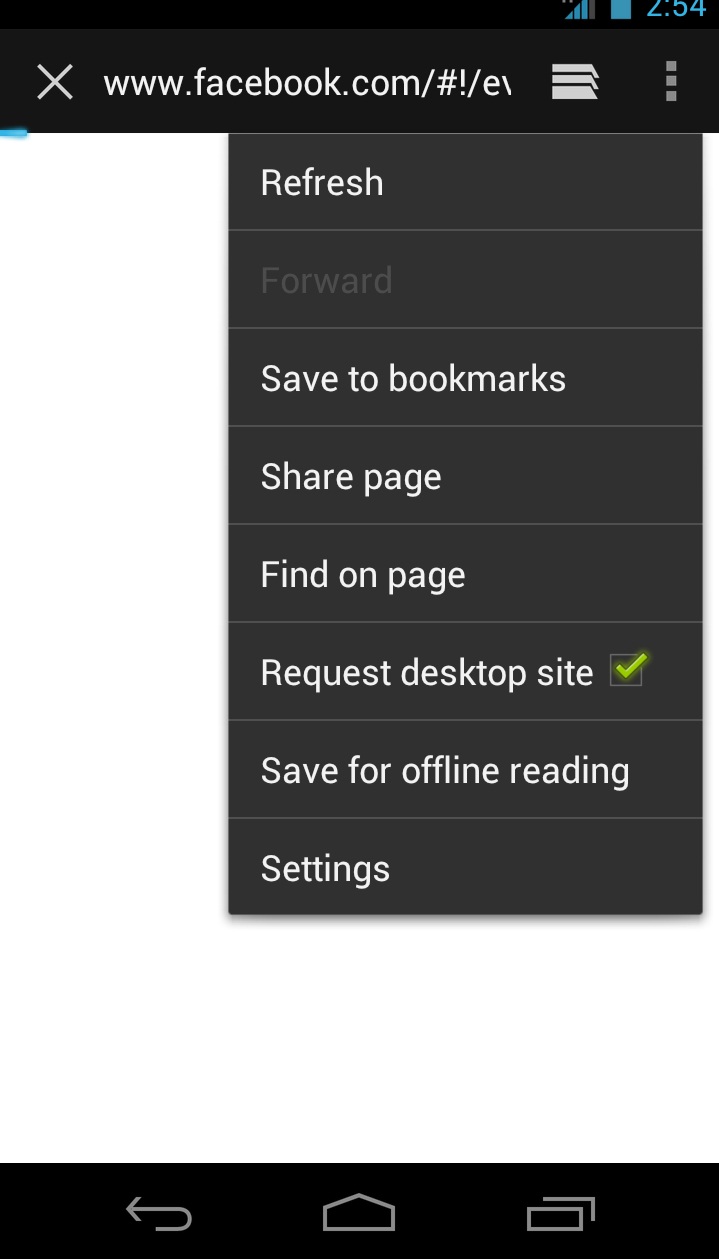
Task: Tap the signal strength status icon
Action: point(579,9)
